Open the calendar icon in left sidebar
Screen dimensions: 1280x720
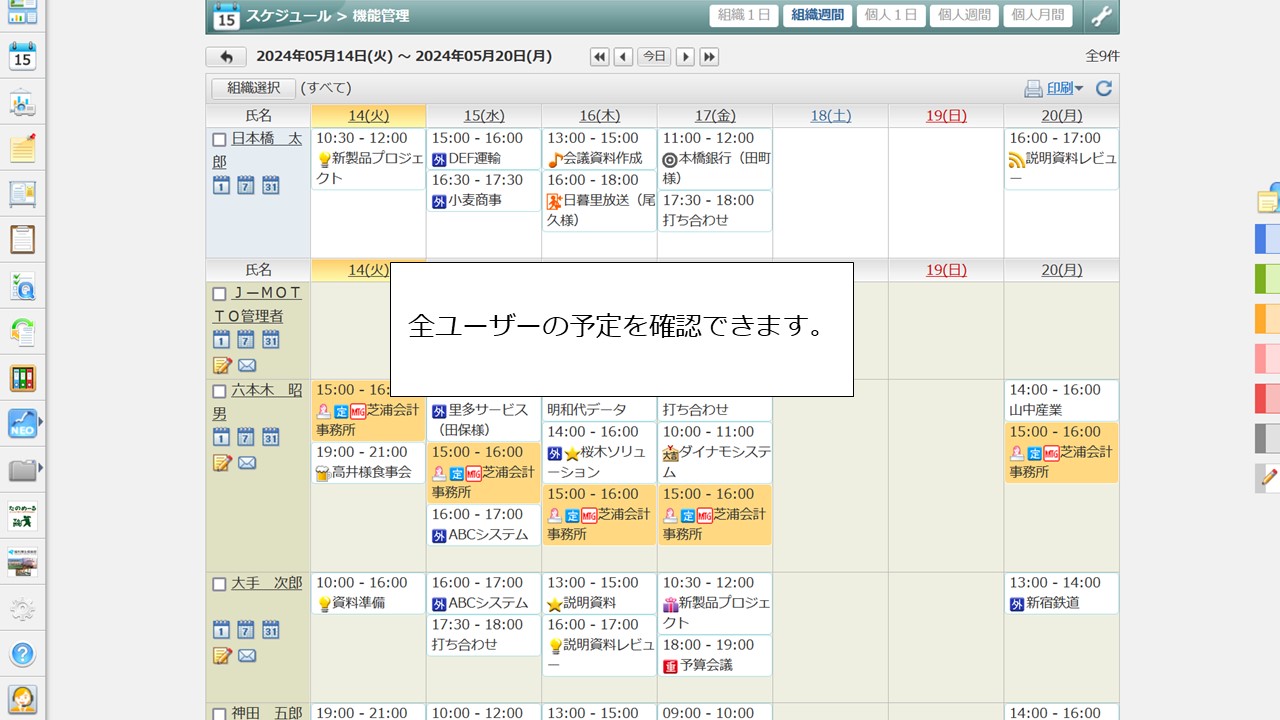[22, 56]
